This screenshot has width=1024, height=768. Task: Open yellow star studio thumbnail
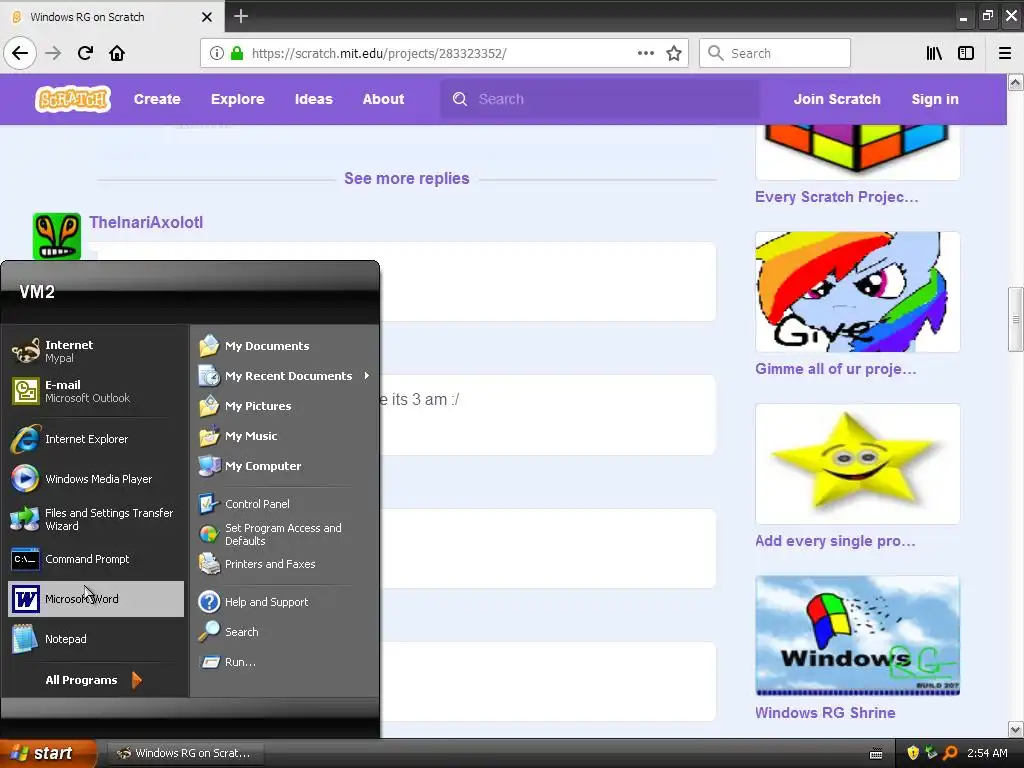pyautogui.click(x=857, y=464)
